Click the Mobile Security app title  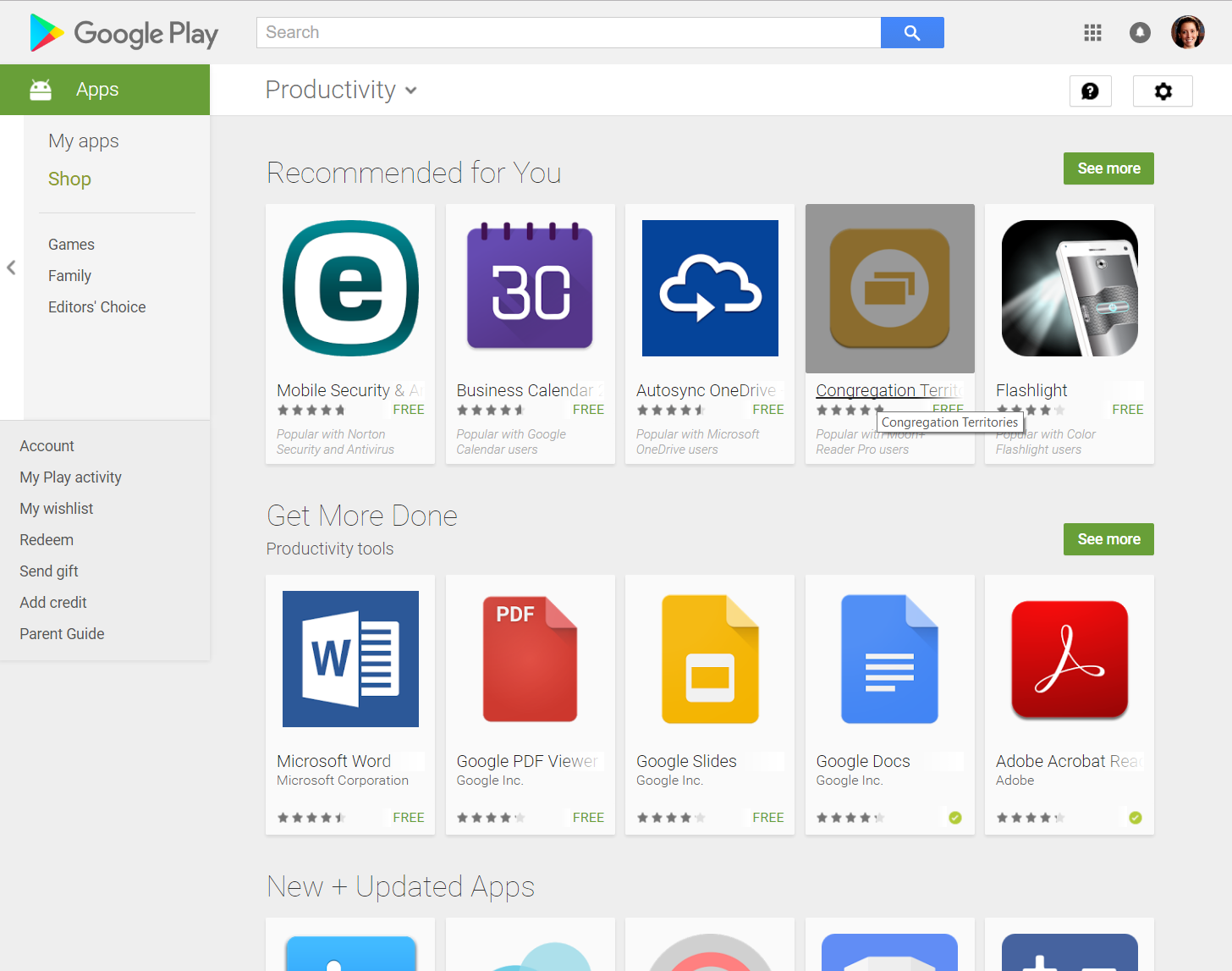tap(349, 390)
